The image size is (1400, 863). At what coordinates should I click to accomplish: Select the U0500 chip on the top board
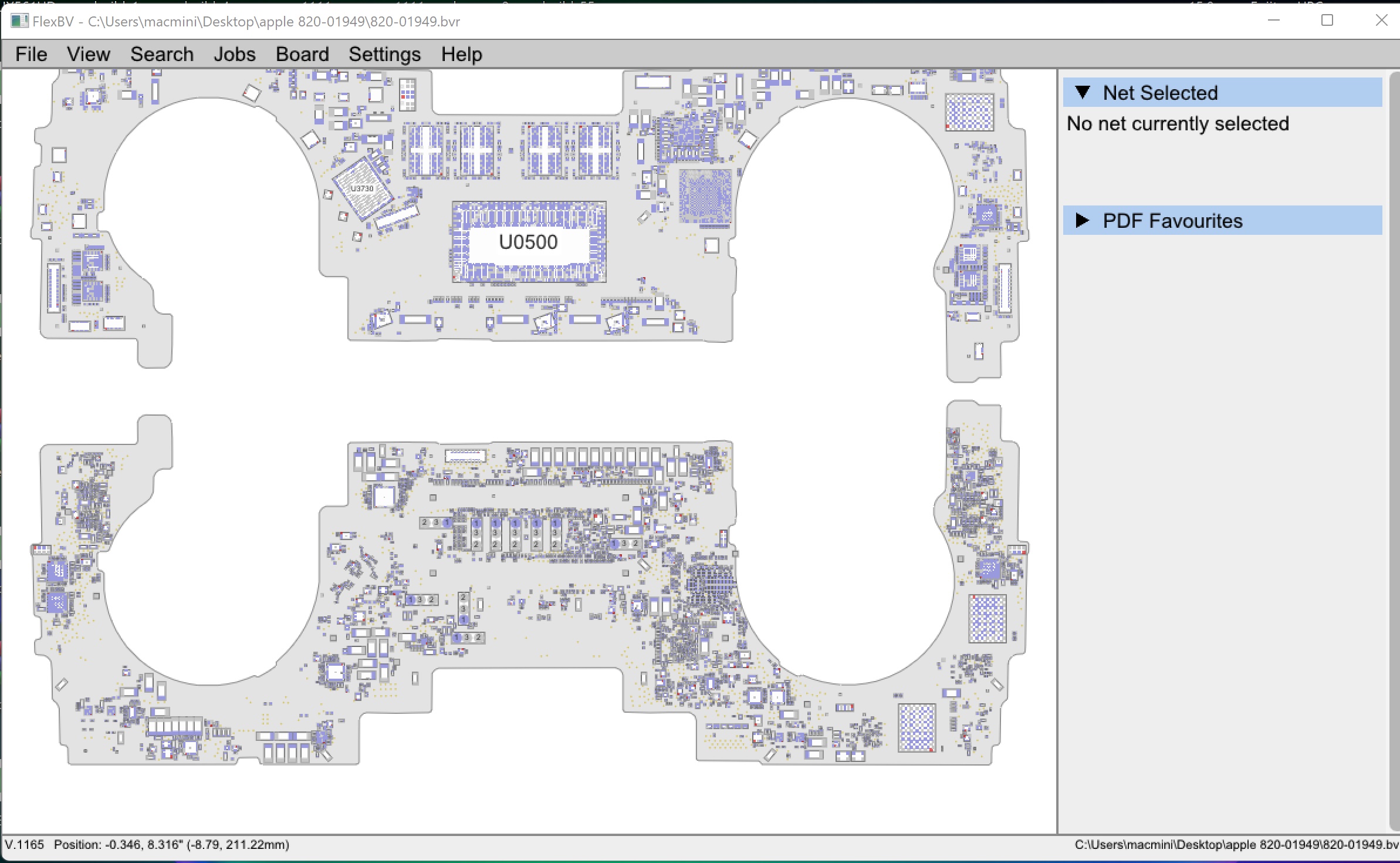528,242
